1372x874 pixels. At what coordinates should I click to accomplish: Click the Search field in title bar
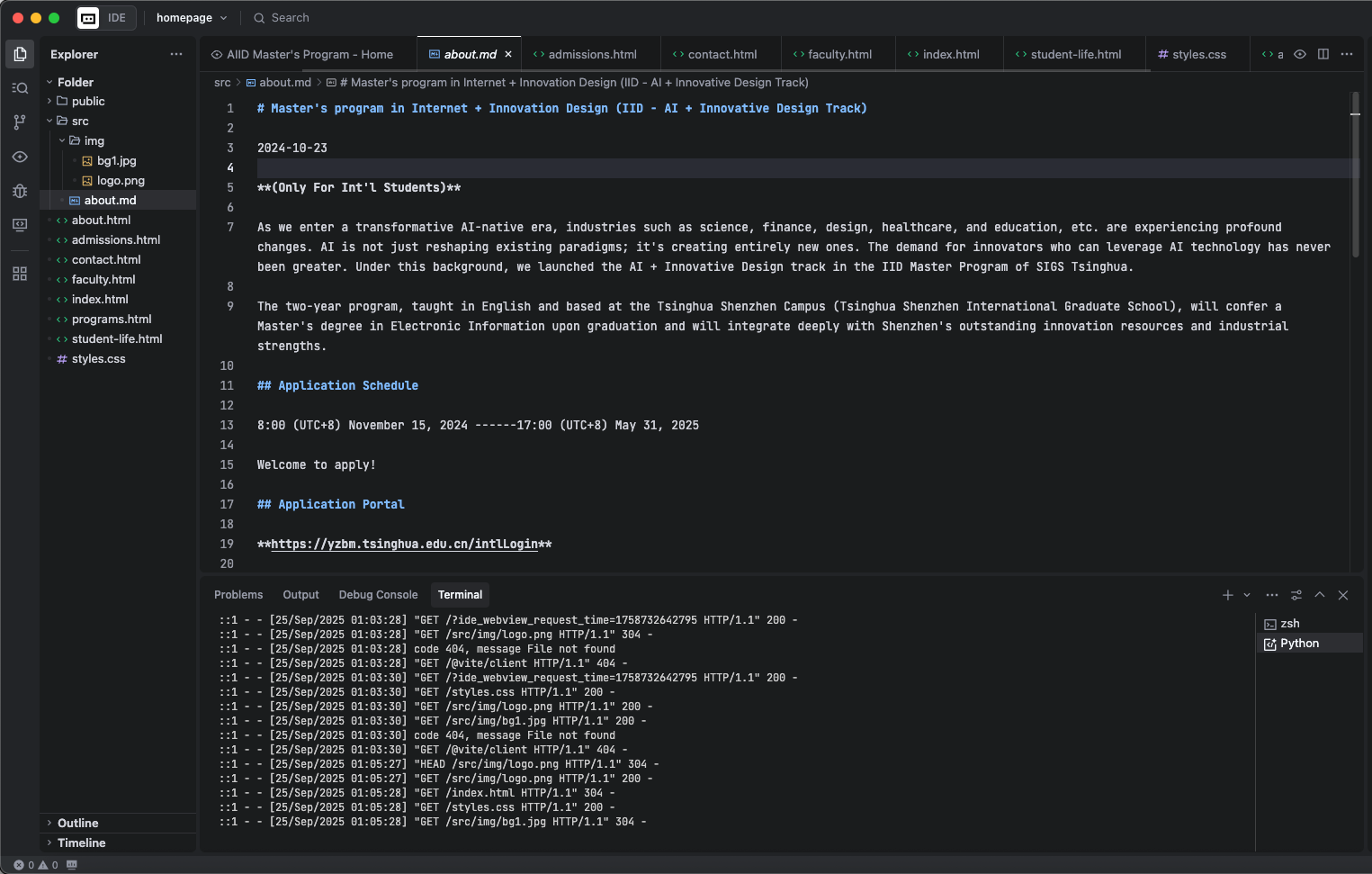coord(290,18)
